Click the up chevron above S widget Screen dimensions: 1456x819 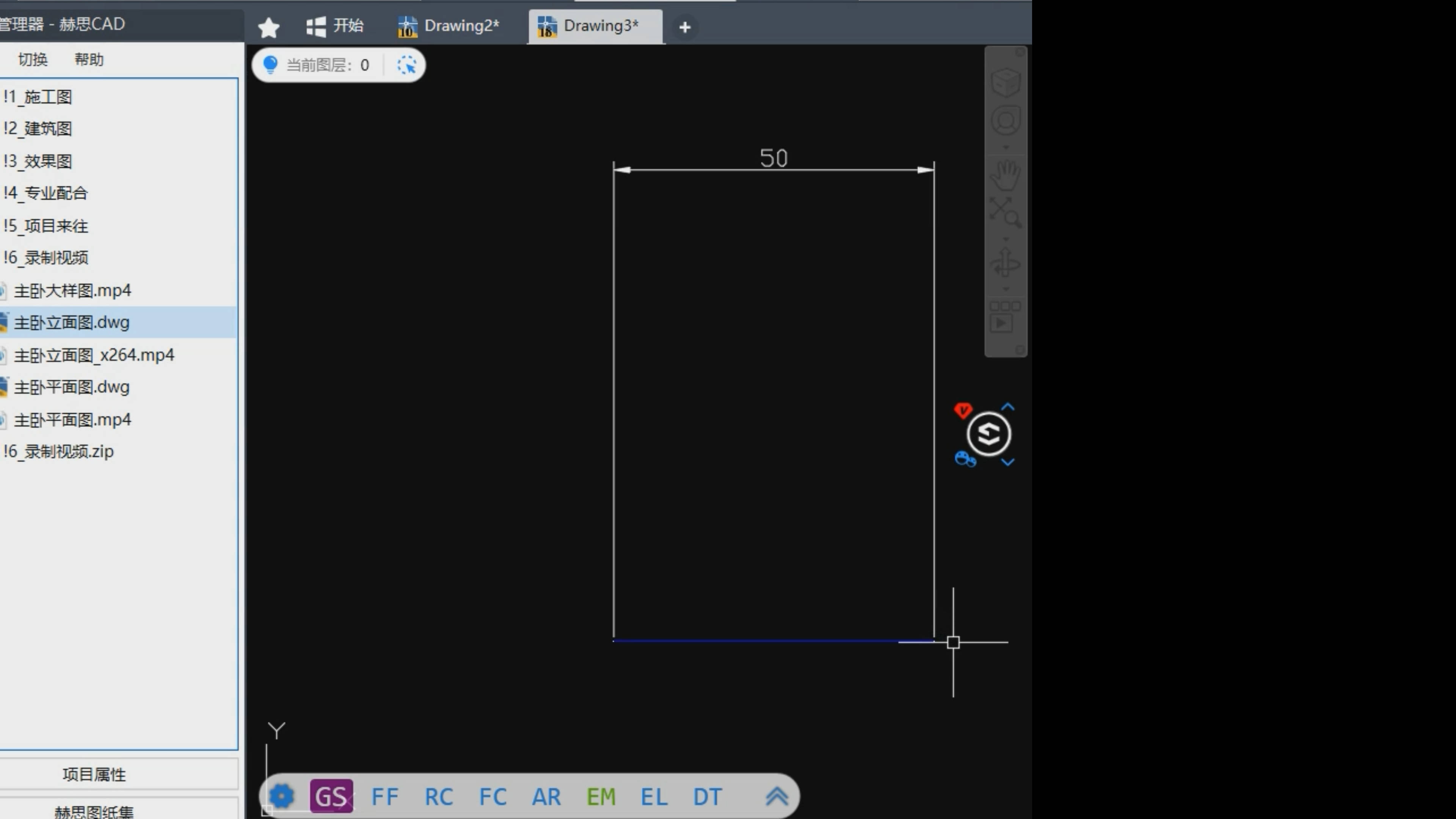1008,407
